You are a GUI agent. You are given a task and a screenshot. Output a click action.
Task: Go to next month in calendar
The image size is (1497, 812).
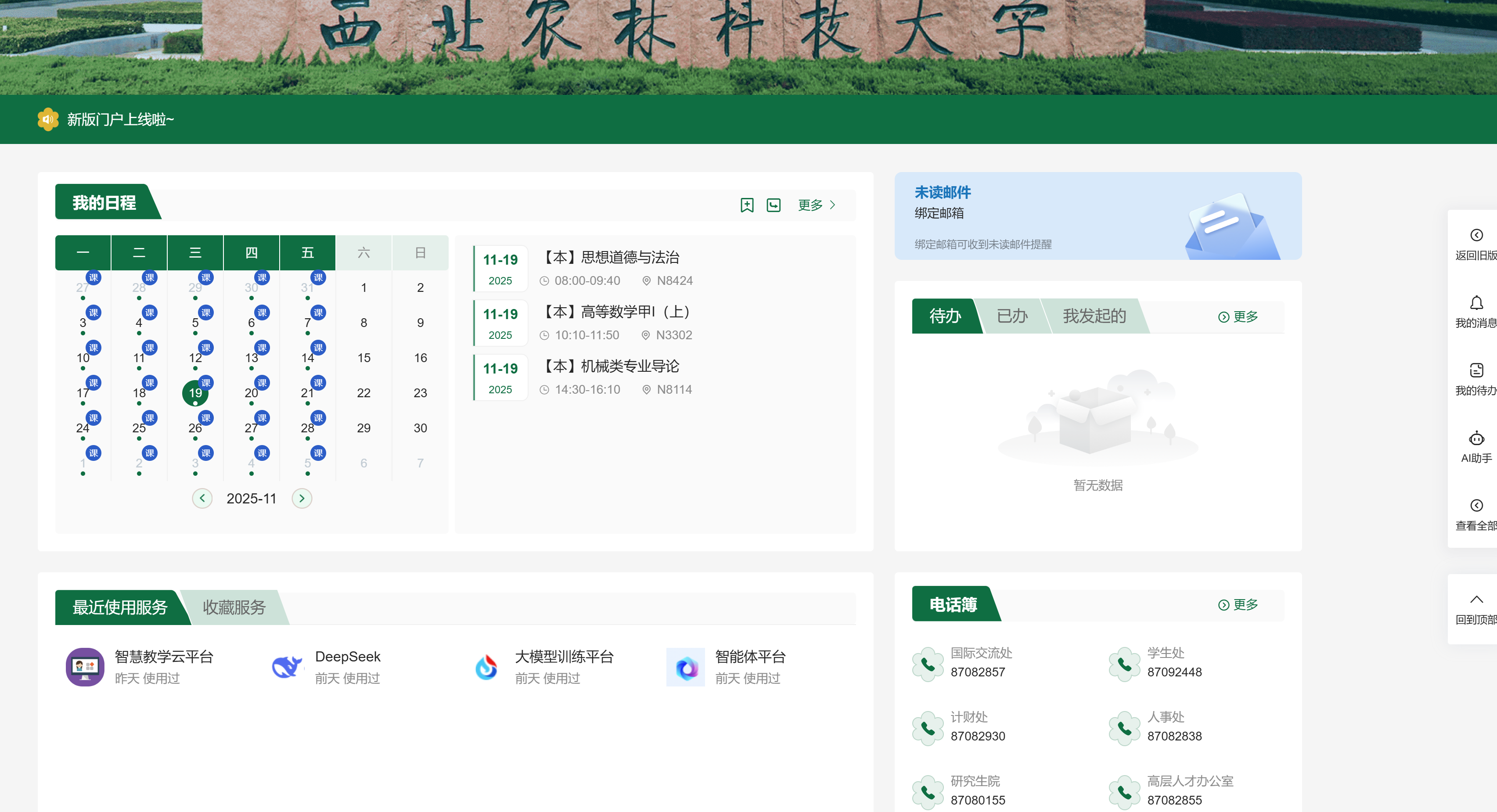[301, 498]
